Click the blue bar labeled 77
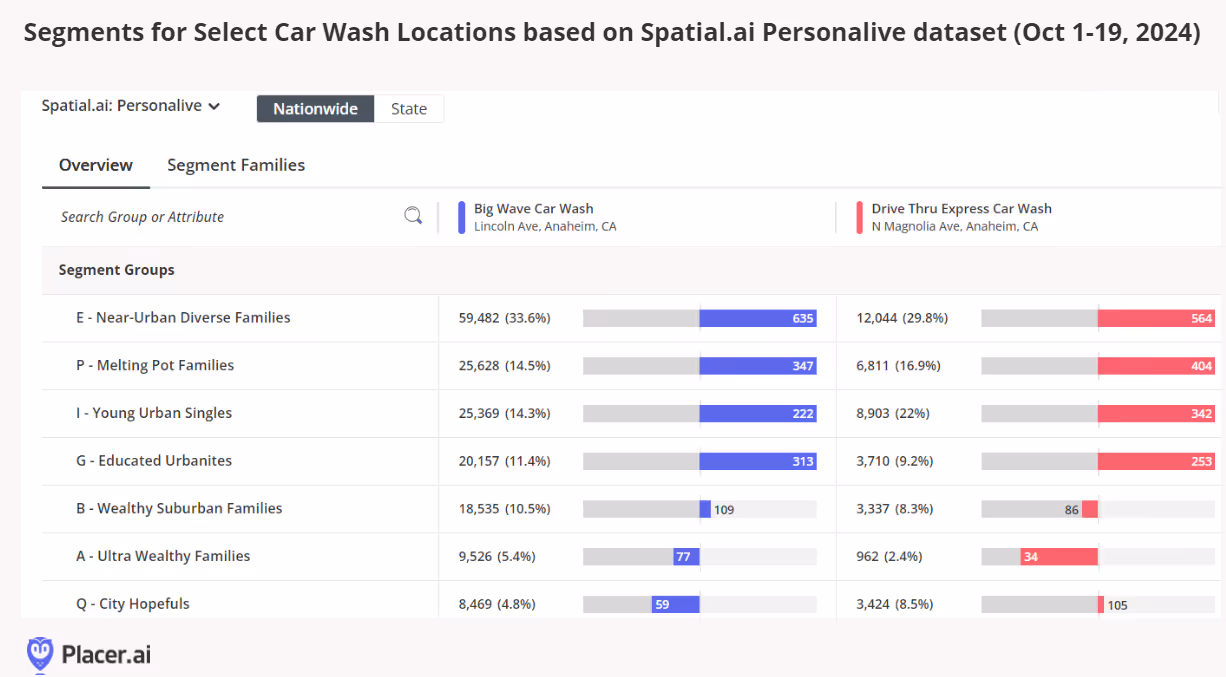 pos(686,557)
